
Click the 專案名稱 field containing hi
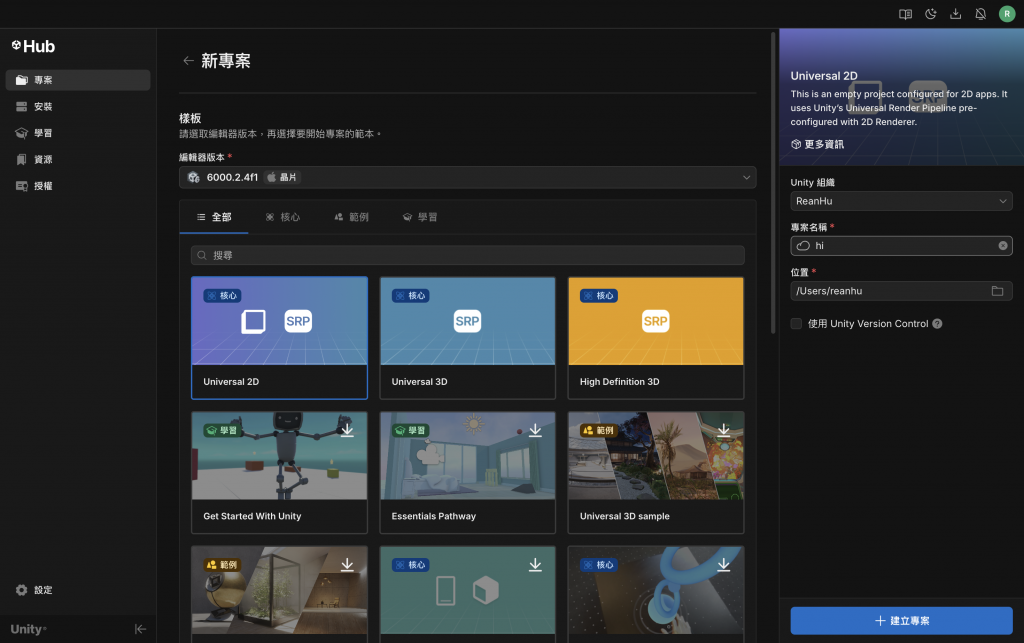point(901,245)
